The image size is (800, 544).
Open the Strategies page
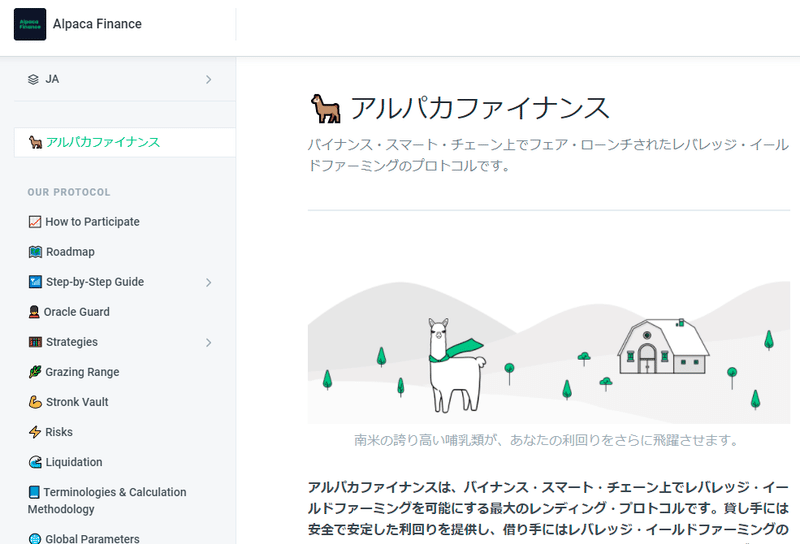72,342
